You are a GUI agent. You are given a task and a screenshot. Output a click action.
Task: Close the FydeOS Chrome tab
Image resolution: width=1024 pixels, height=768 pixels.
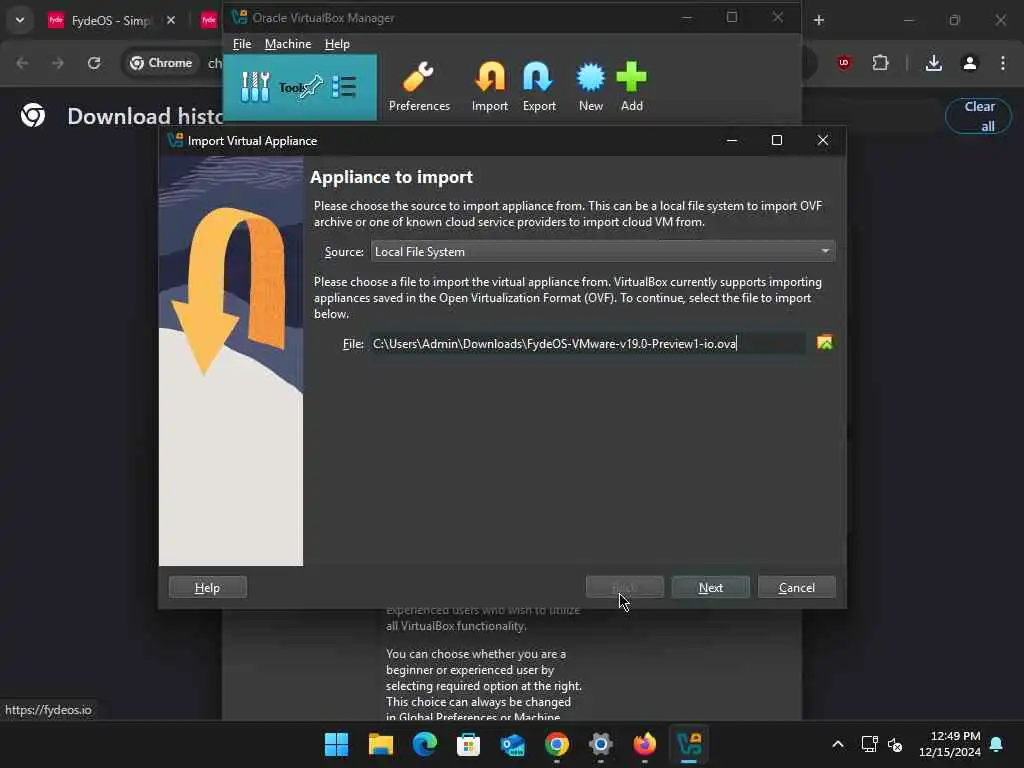pyautogui.click(x=170, y=20)
